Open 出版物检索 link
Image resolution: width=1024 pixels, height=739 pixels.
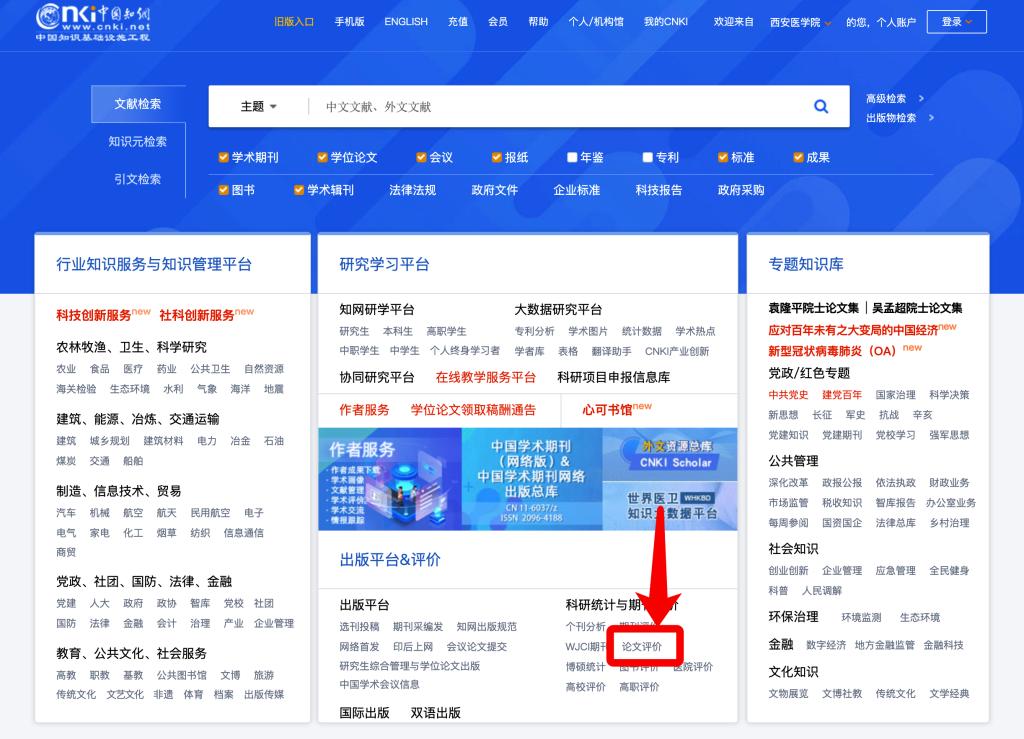click(891, 118)
